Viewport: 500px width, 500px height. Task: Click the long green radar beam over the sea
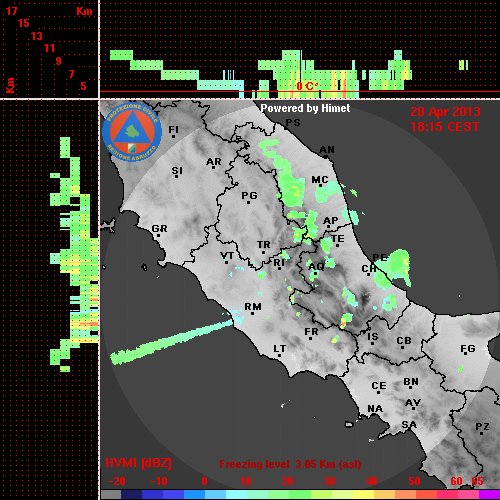[x=172, y=342]
